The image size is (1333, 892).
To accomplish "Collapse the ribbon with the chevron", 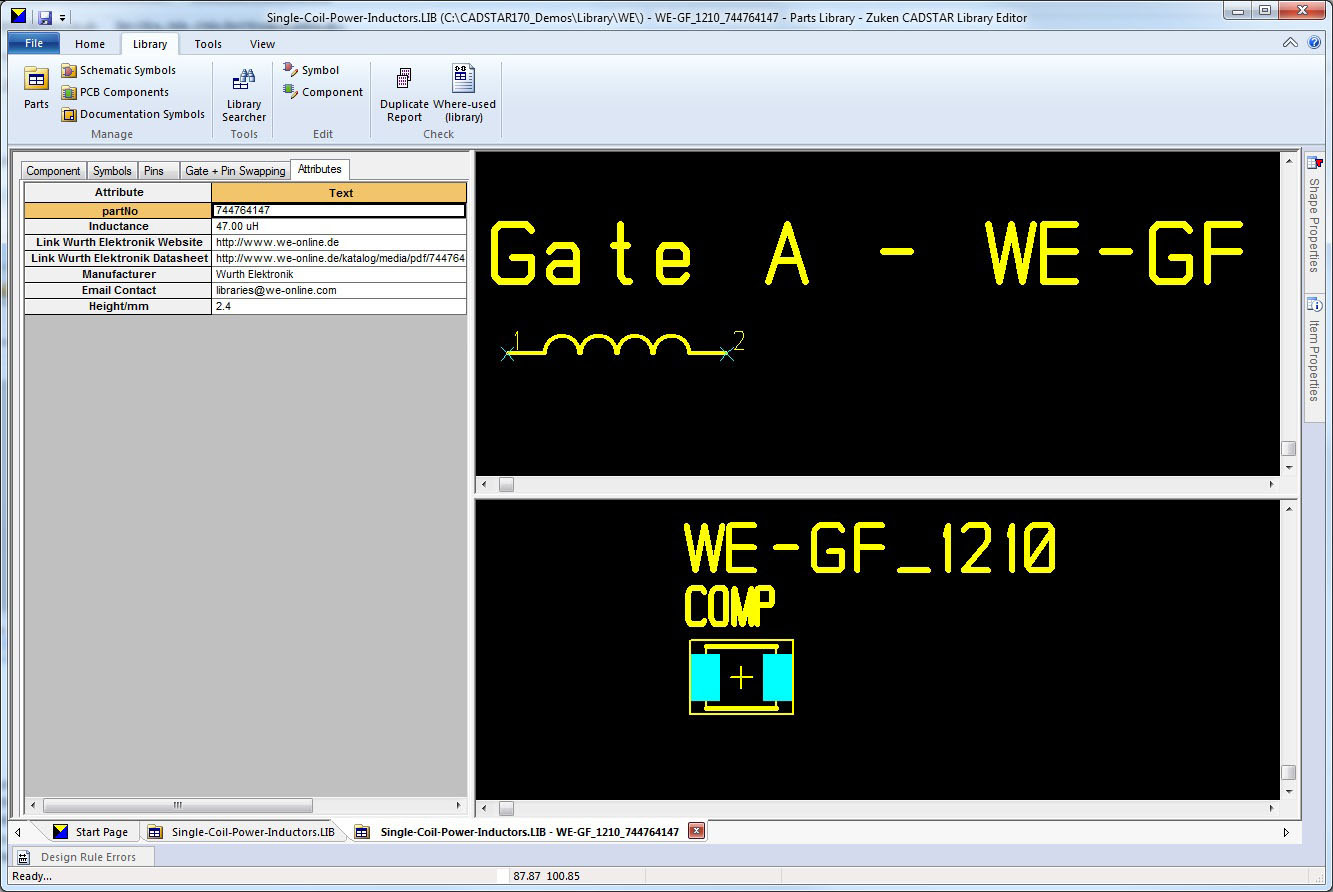I will [x=1290, y=43].
